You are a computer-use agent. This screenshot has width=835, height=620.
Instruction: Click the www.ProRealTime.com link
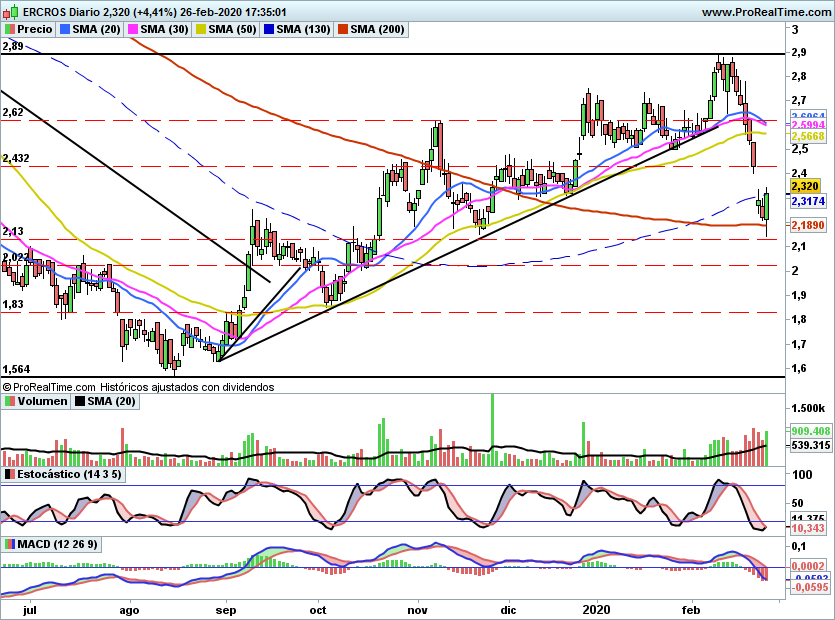[x=766, y=12]
